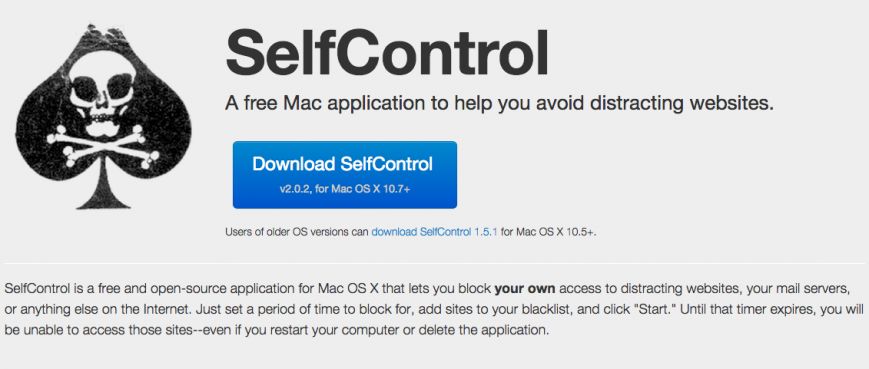This screenshot has width=869, height=369.
Task: Open the download SelfControl 1.5.1 link
Action: pyautogui.click(x=435, y=232)
